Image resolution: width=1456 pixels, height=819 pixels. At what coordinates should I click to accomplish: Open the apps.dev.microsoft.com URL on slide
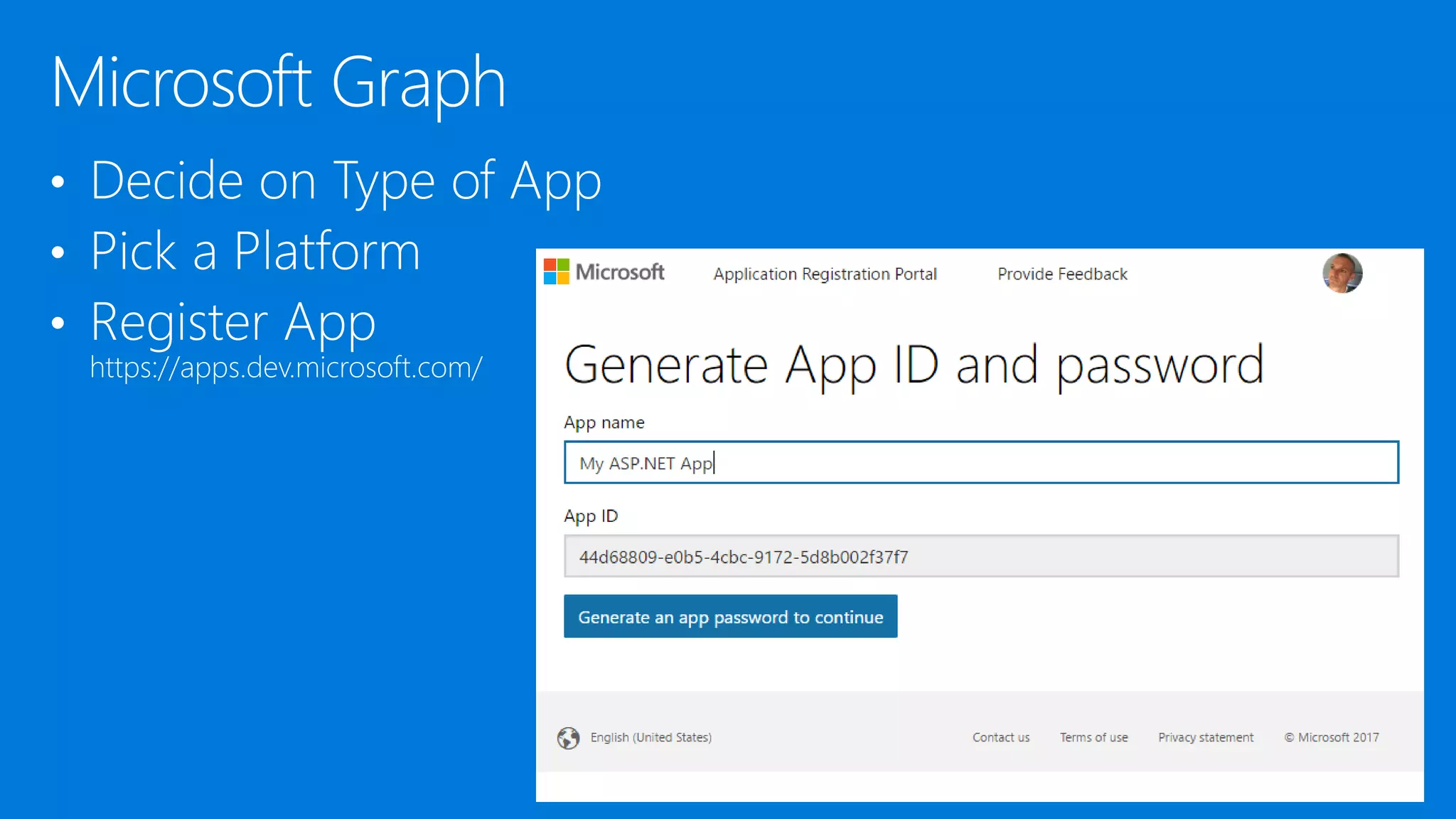(x=286, y=368)
